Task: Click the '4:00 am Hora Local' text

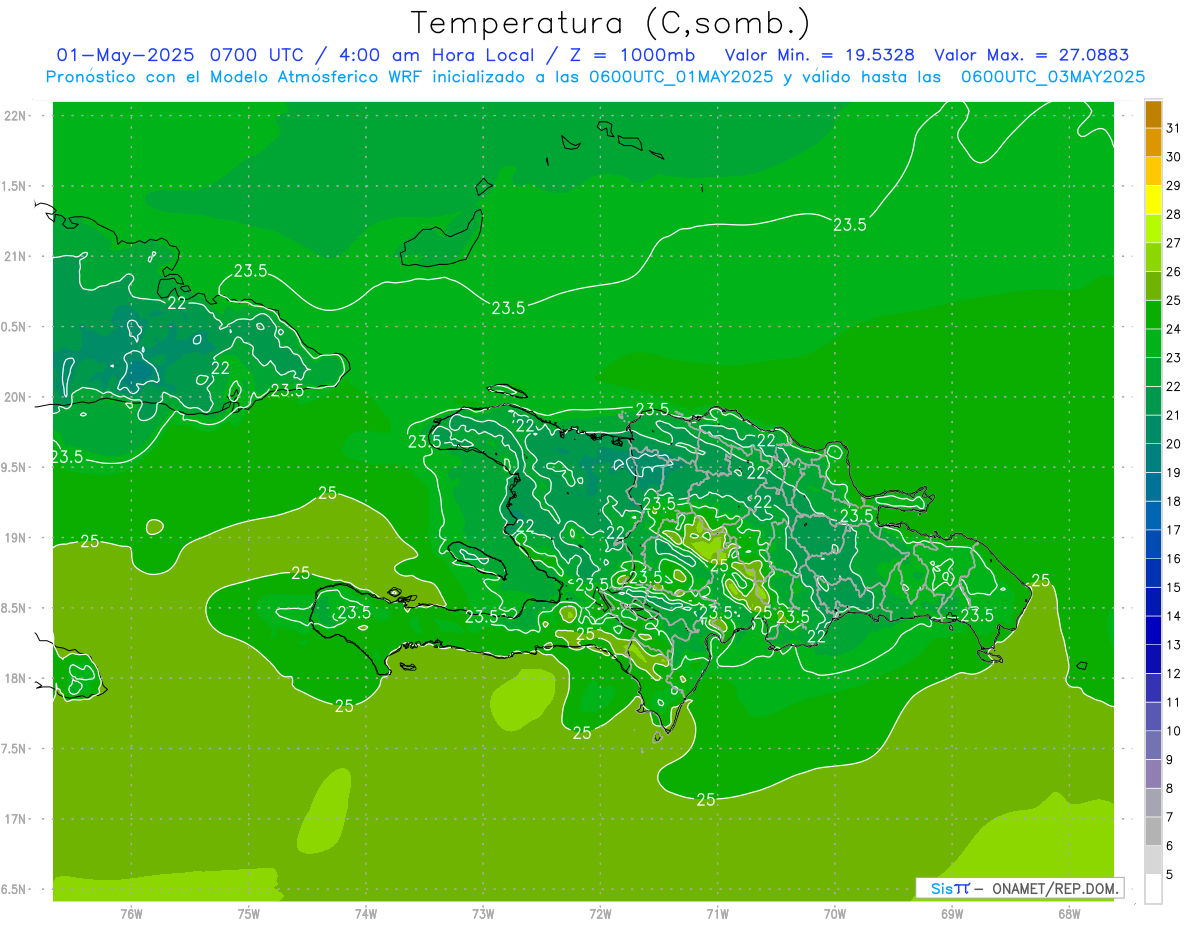Action: pos(431,55)
